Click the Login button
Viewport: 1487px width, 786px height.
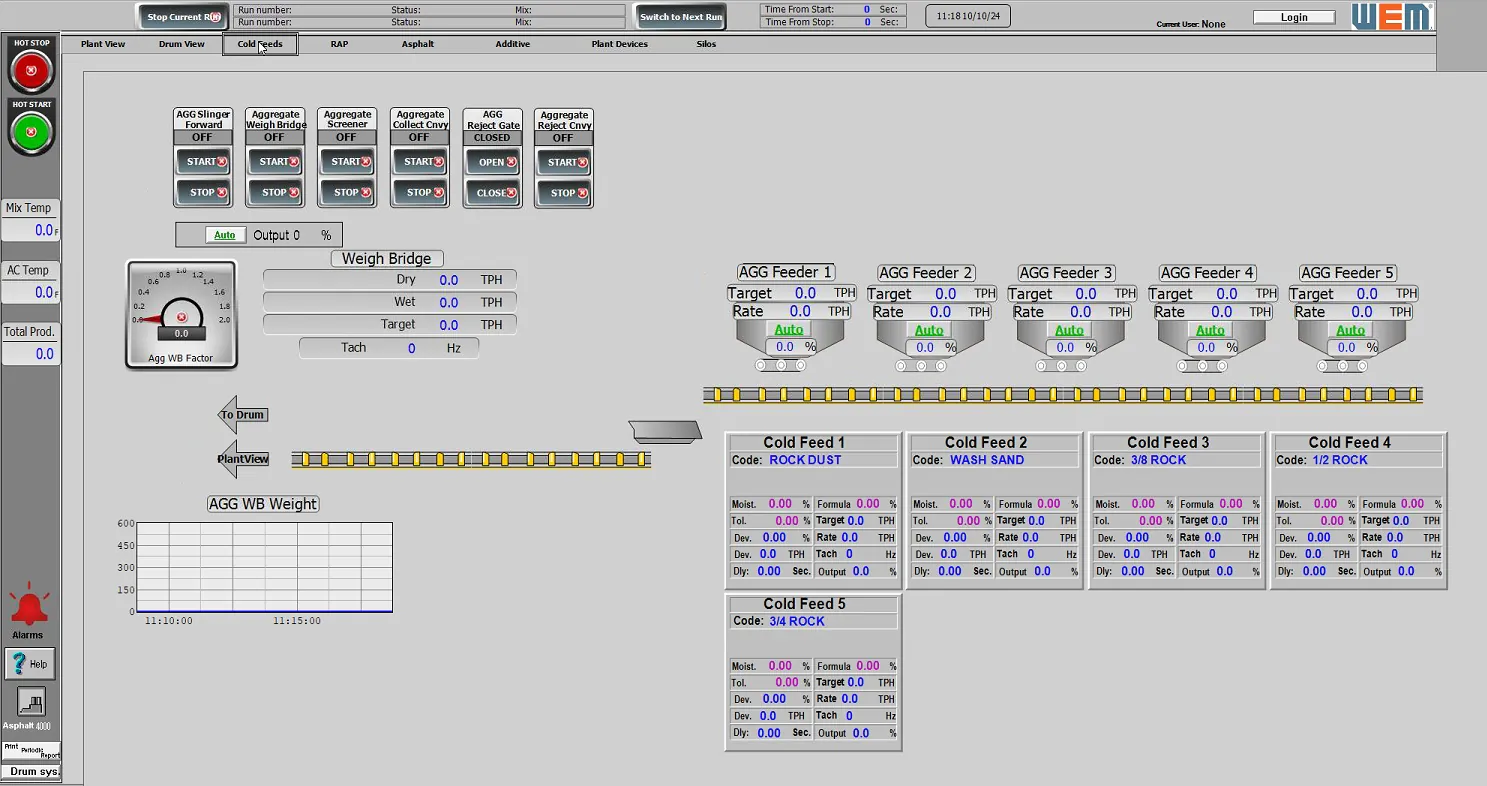pyautogui.click(x=1293, y=16)
